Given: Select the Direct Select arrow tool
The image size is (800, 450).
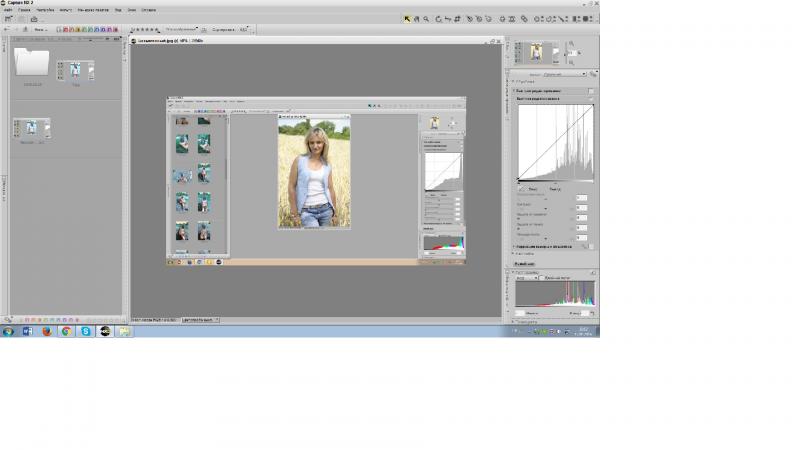Looking at the screenshot, I should pyautogui.click(x=407, y=19).
